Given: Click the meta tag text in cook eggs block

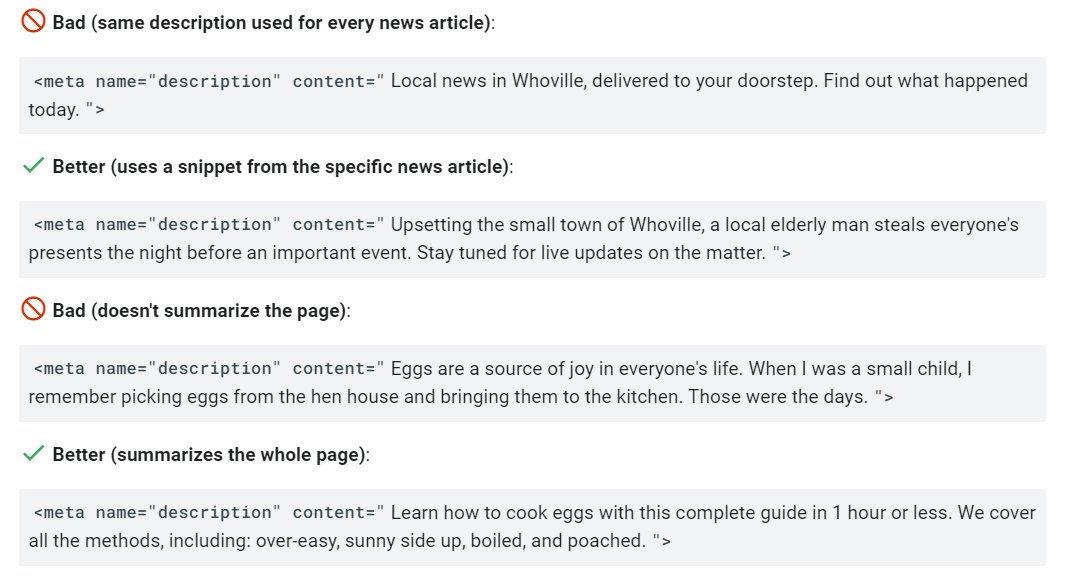Looking at the screenshot, I should click(x=209, y=513).
